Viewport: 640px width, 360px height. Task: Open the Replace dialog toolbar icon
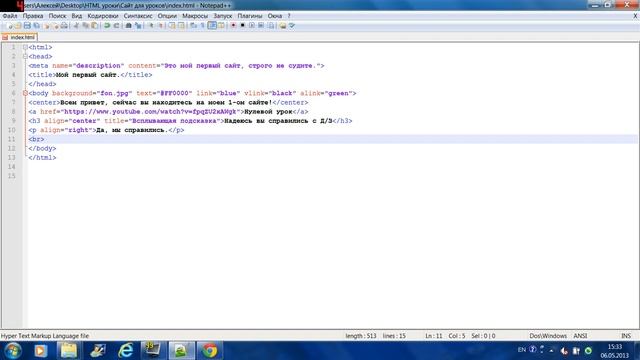138,26
